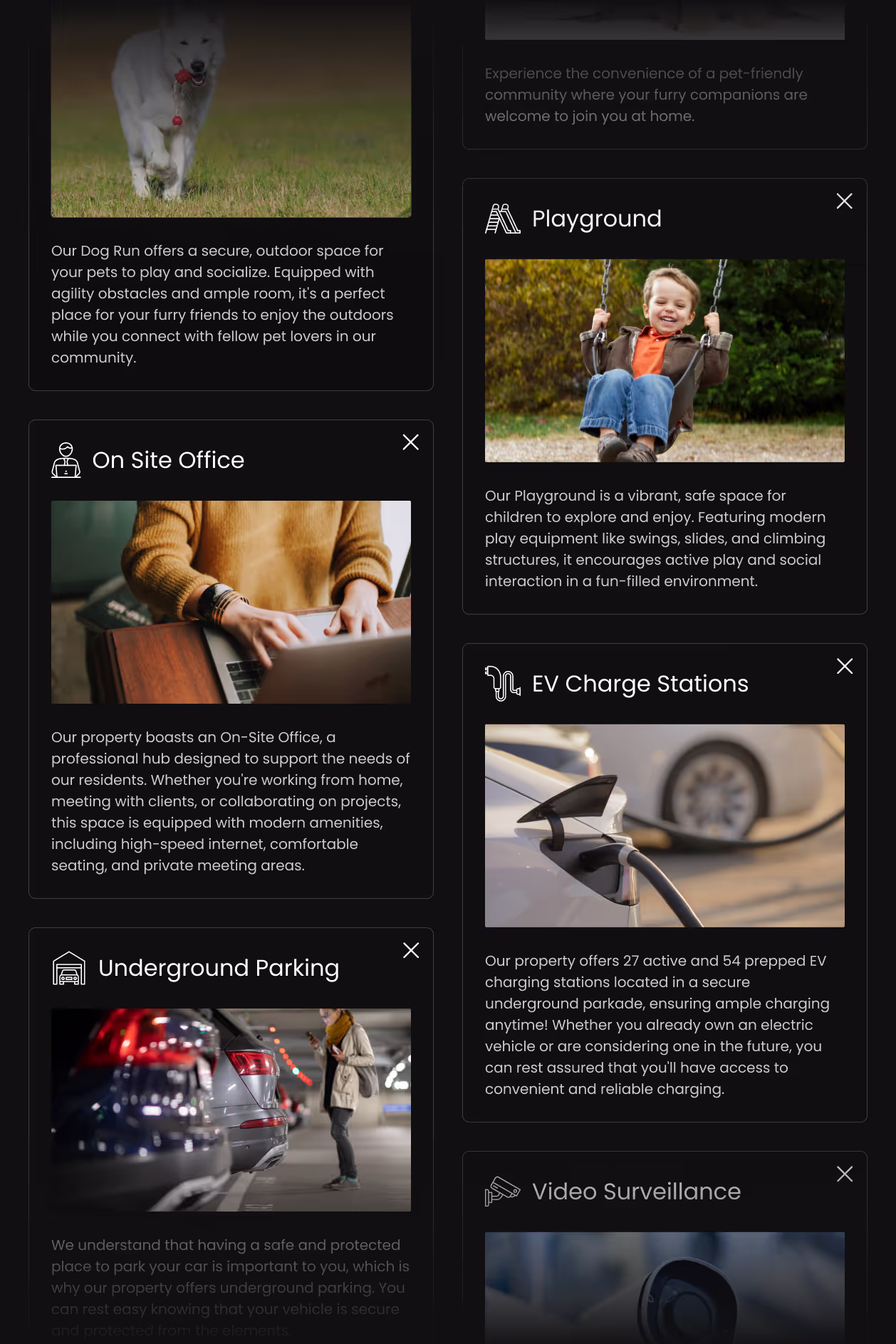896x1344 pixels.
Task: Click the EV charging plug icon
Action: tap(502, 684)
